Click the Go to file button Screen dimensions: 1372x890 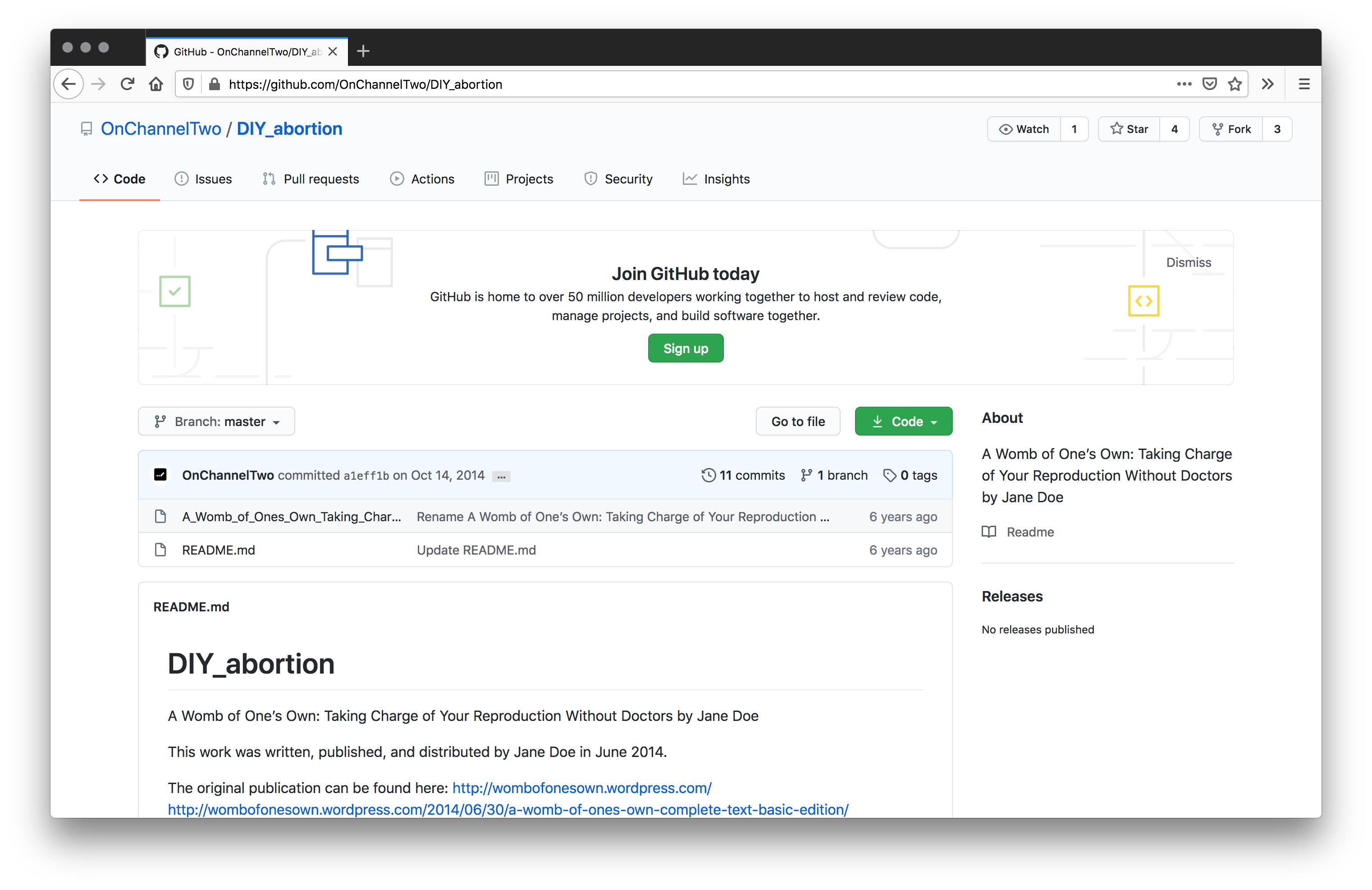(x=798, y=422)
